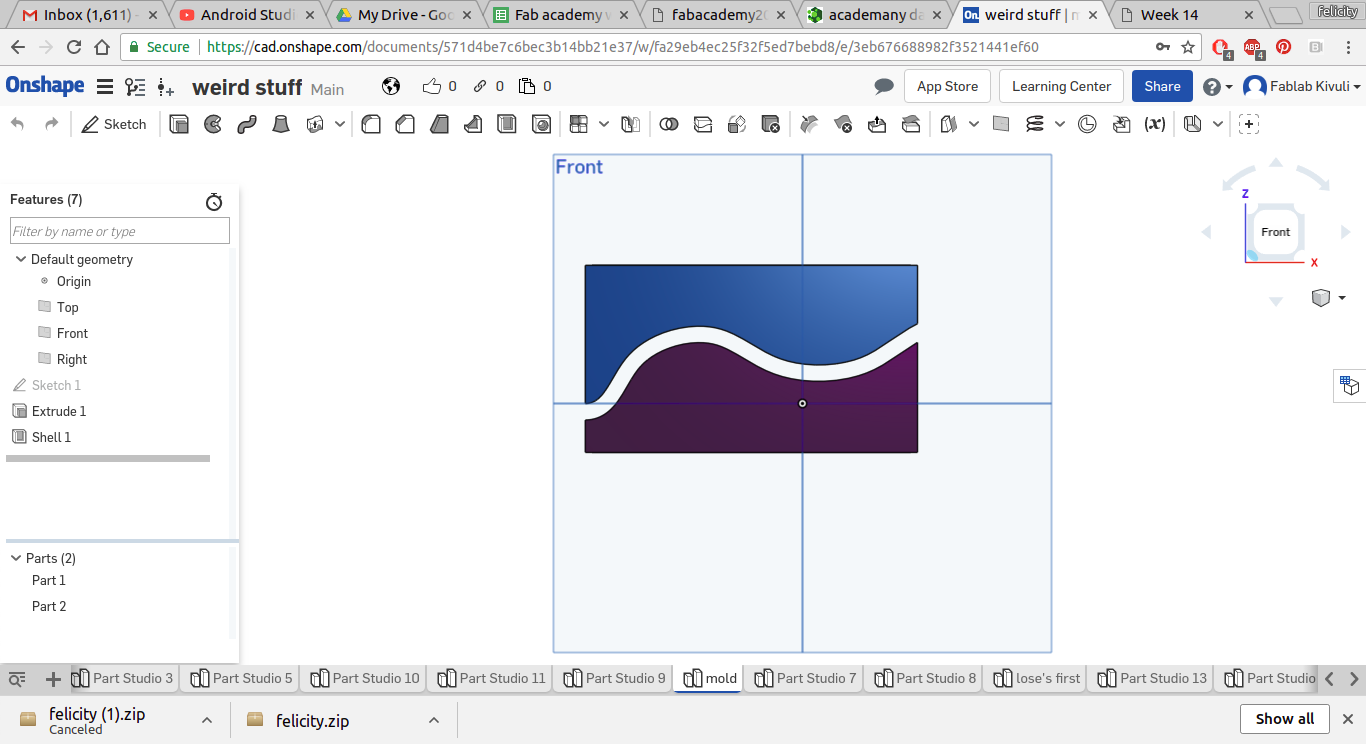This screenshot has height=744, width=1366.
Task: Select the Rib tool
Action: coord(473,124)
